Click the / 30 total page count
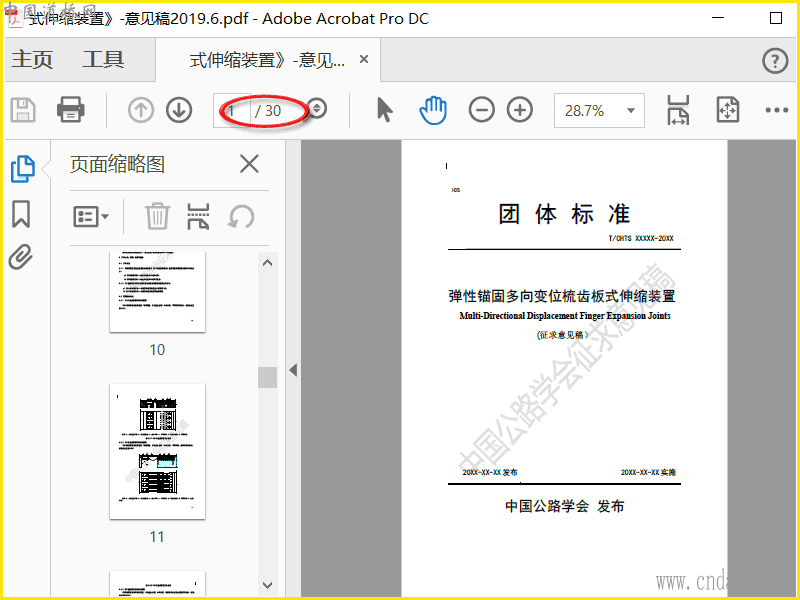Viewport: 800px width, 600px height. pos(268,111)
